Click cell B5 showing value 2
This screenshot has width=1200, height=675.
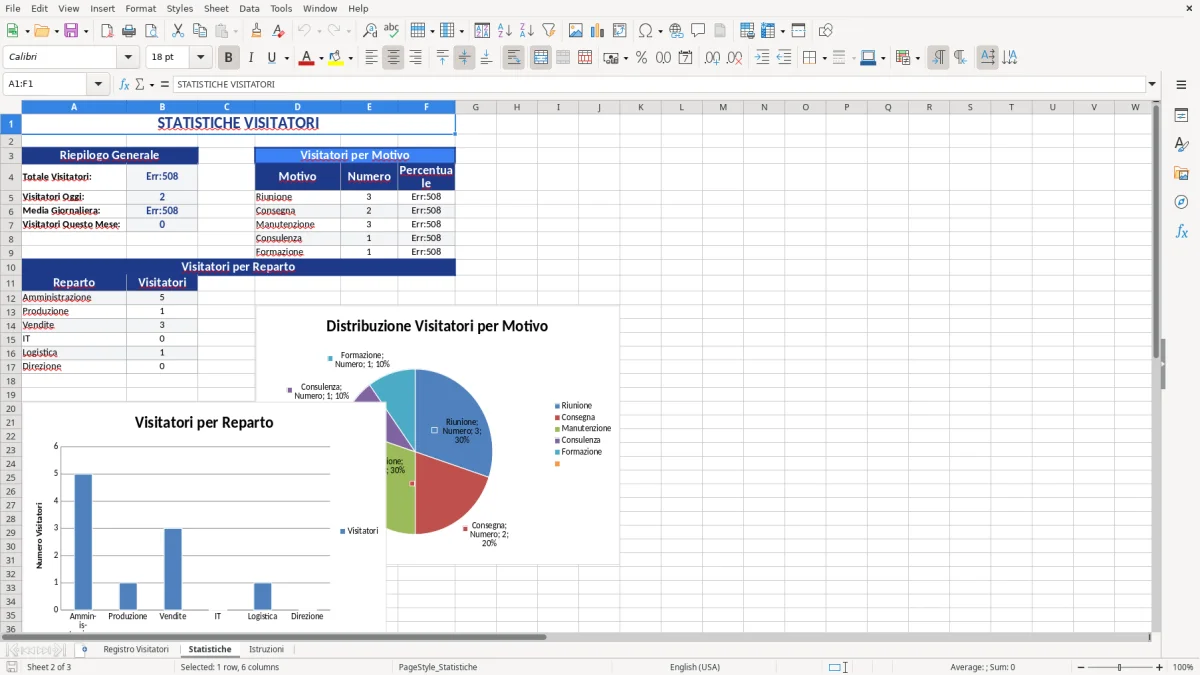pos(162,196)
